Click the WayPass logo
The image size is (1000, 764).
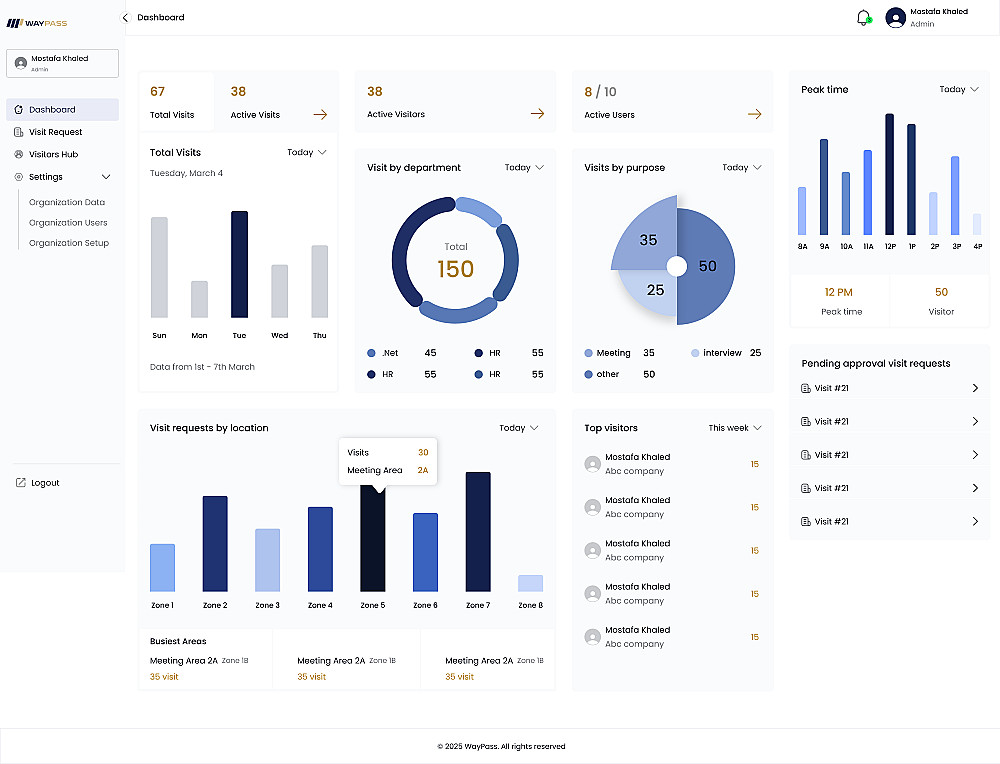[x=37, y=23]
